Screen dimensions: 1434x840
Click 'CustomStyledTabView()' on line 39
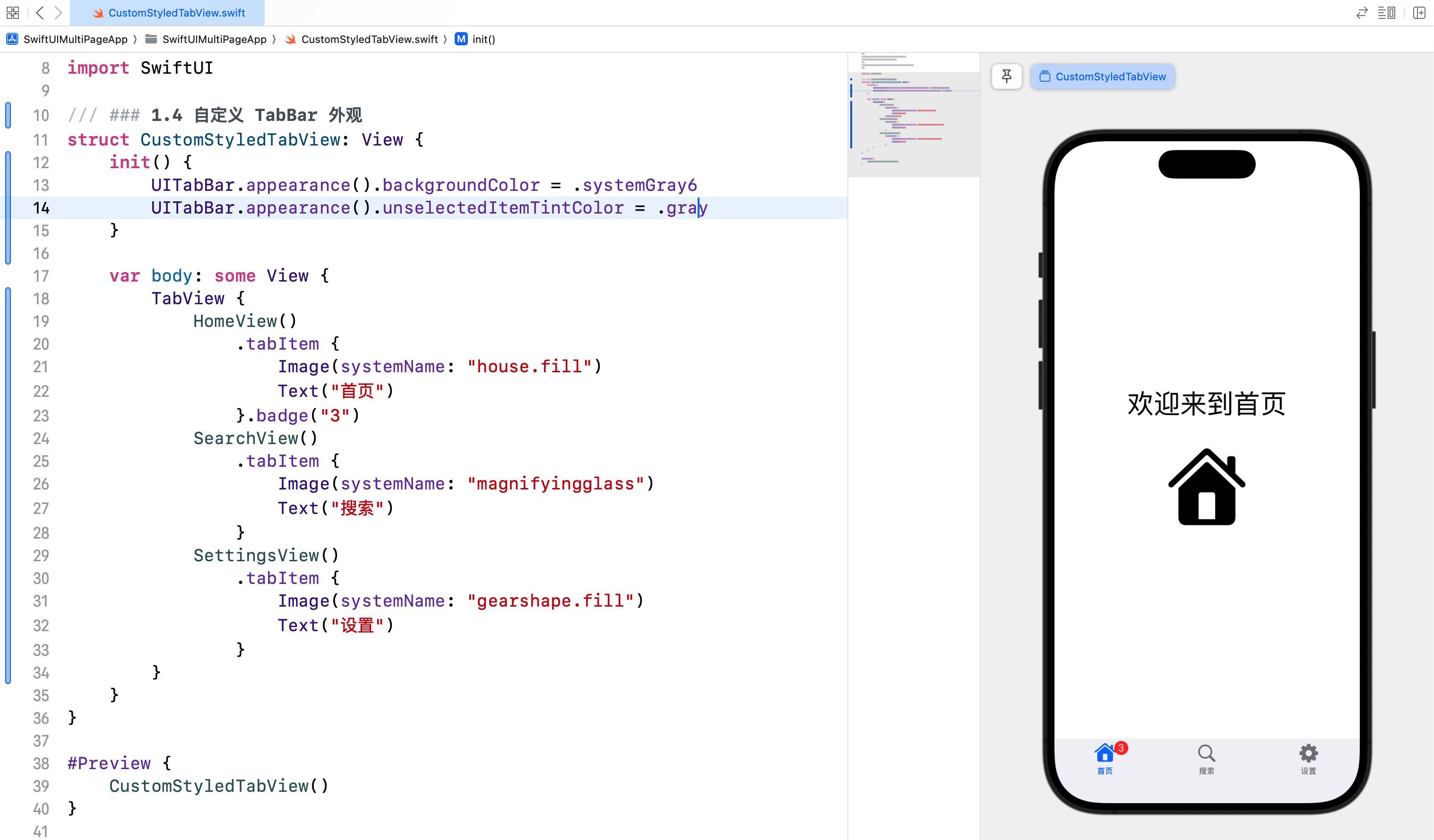point(219,786)
